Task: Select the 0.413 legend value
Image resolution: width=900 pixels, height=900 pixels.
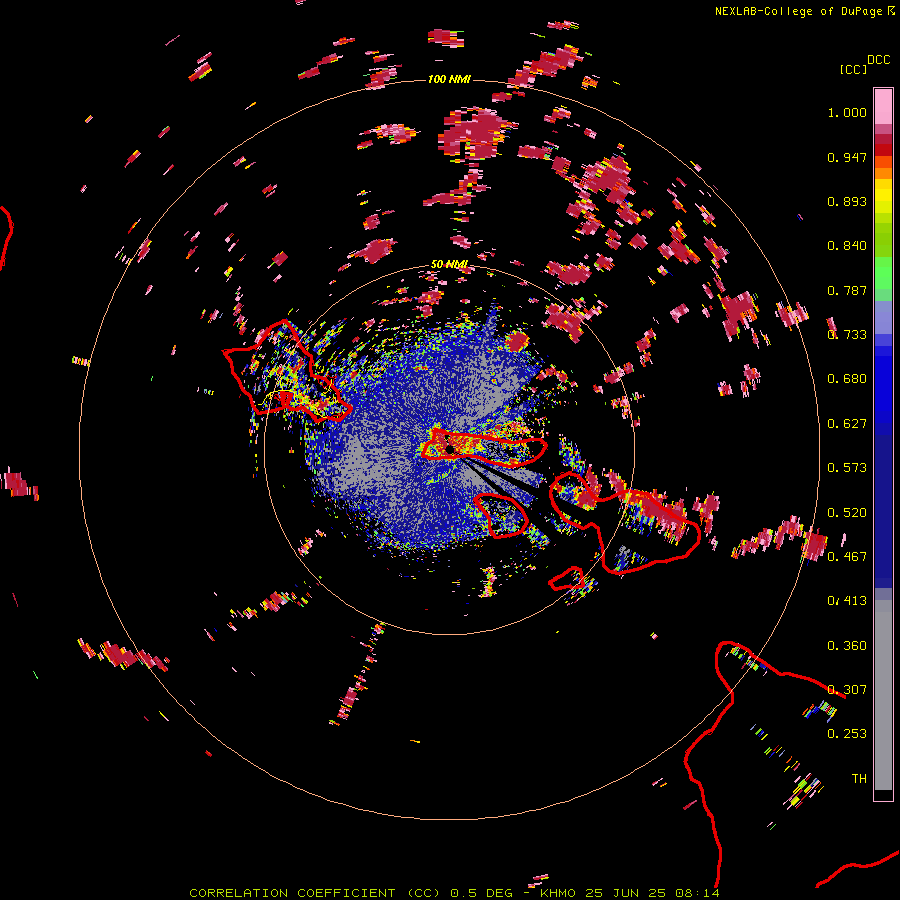Action: coord(847,601)
